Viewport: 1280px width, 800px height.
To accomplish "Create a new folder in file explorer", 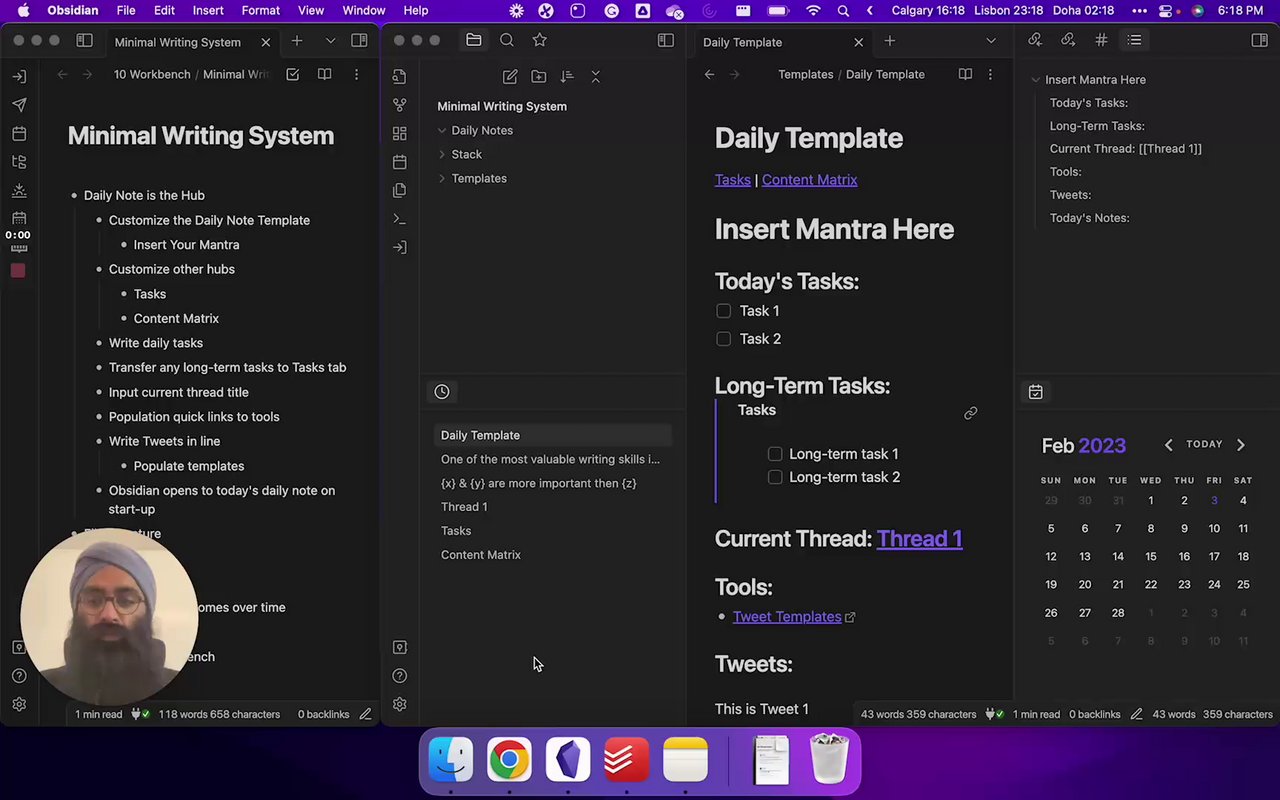I will pos(539,76).
